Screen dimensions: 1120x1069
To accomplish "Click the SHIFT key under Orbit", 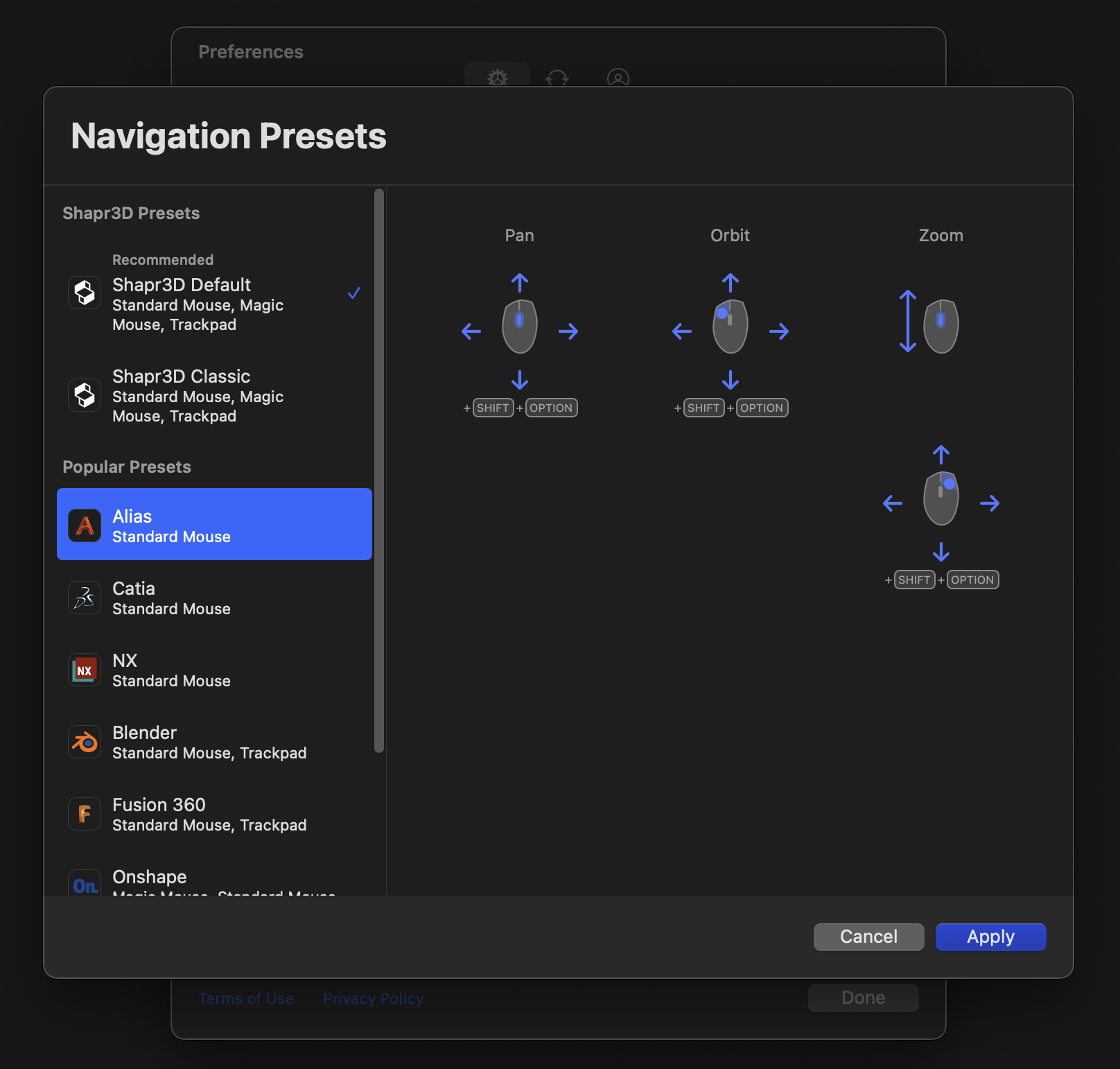I will [704, 408].
